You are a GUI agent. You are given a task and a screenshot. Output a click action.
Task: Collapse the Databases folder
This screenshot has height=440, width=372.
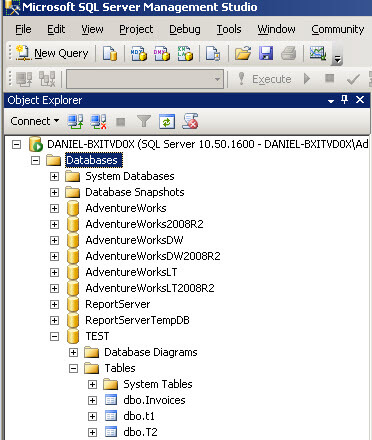pos(35,160)
